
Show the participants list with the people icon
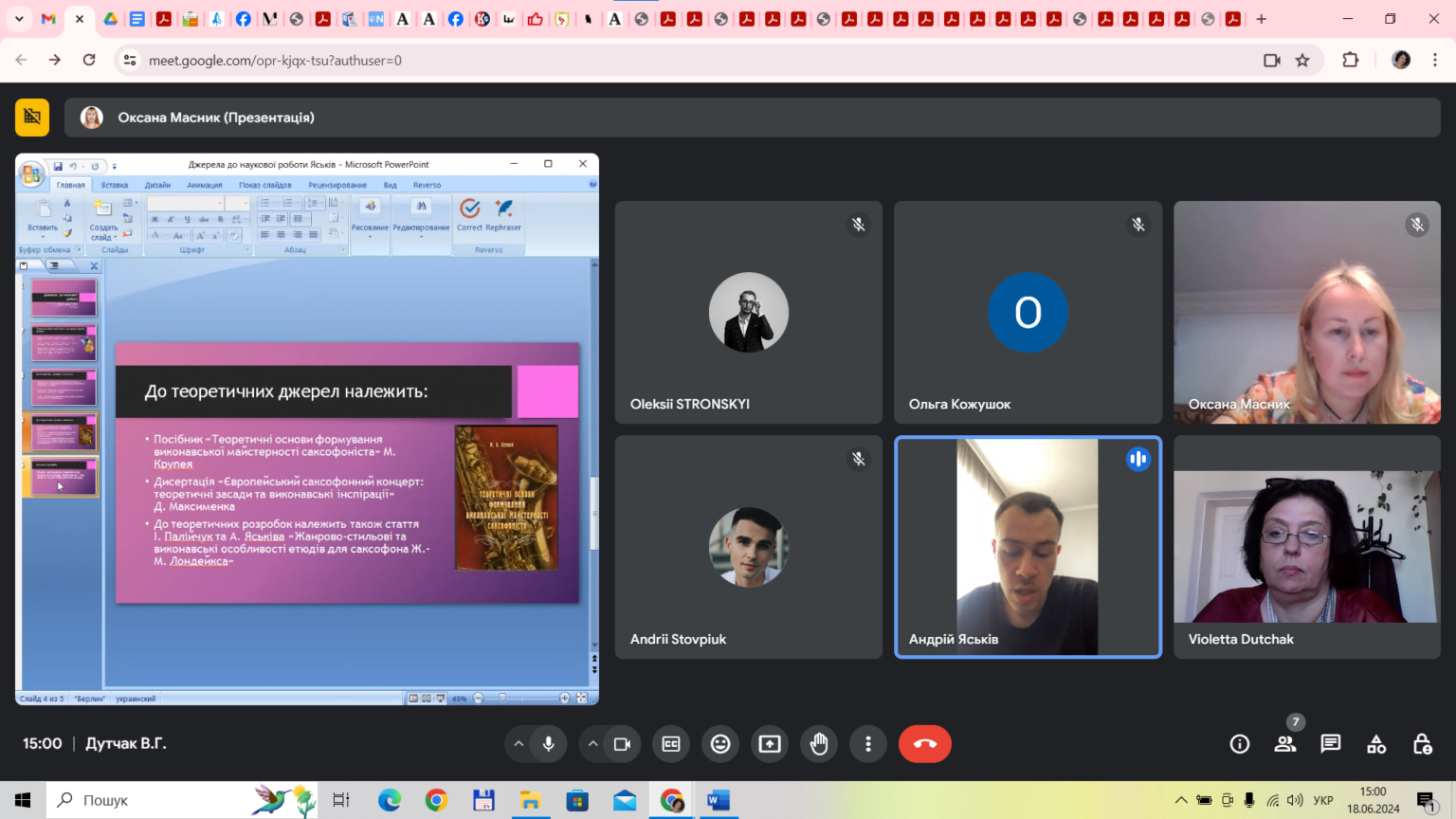(x=1285, y=744)
